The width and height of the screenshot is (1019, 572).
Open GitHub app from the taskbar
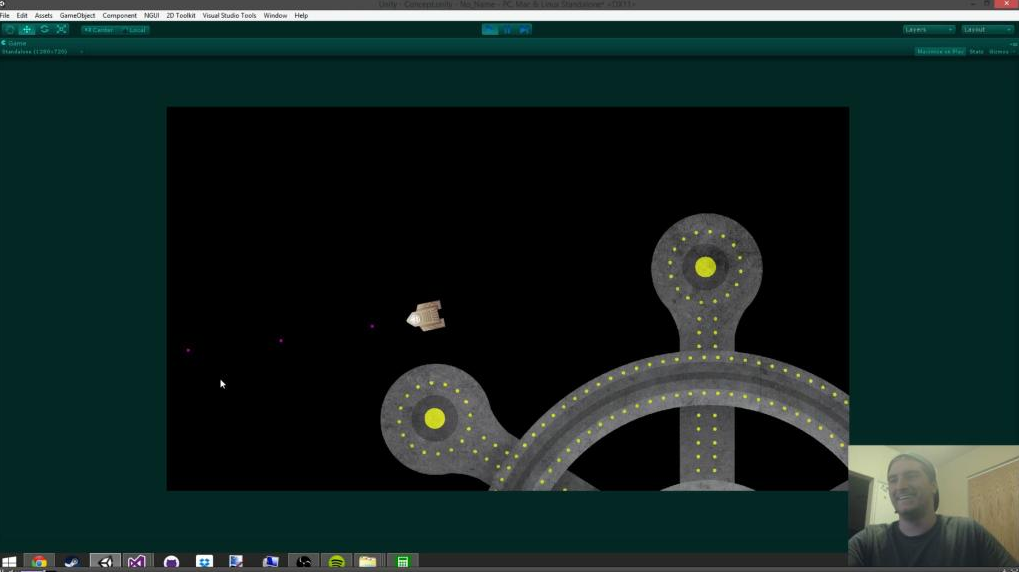point(171,562)
